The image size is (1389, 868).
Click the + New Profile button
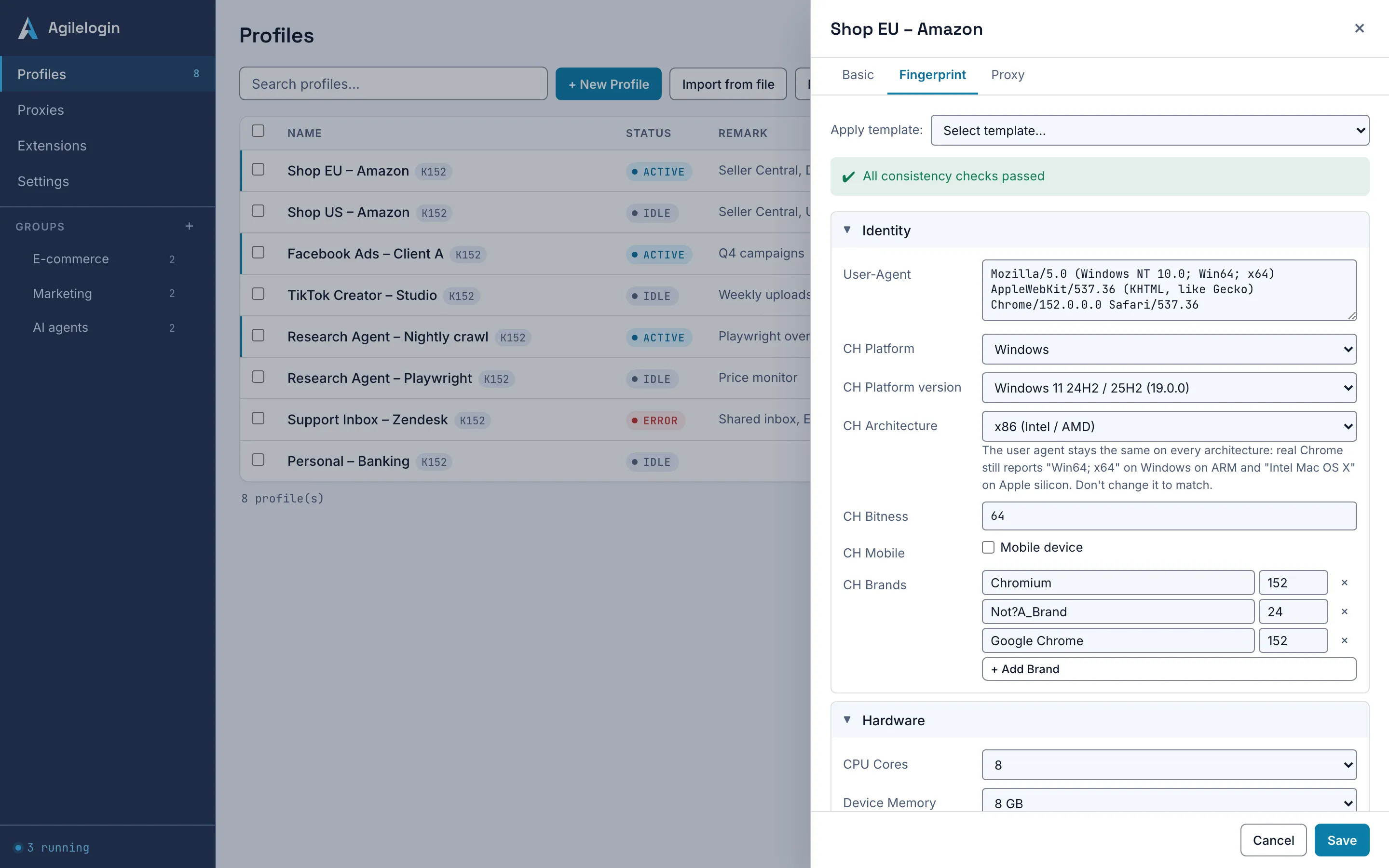(608, 84)
